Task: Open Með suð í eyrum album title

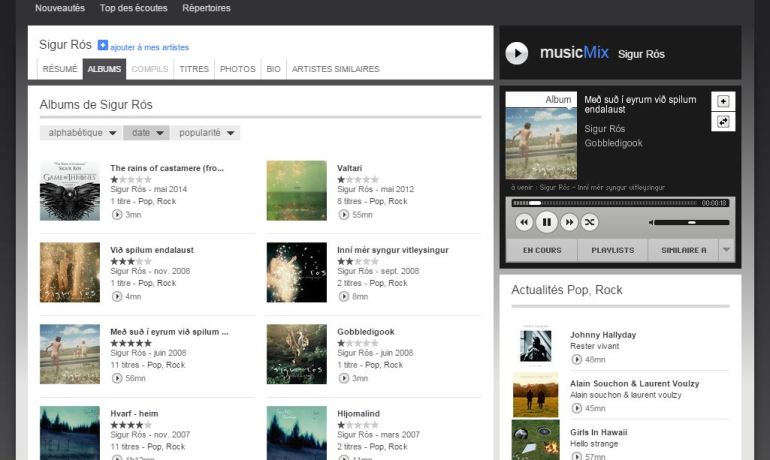Action: [x=169, y=332]
